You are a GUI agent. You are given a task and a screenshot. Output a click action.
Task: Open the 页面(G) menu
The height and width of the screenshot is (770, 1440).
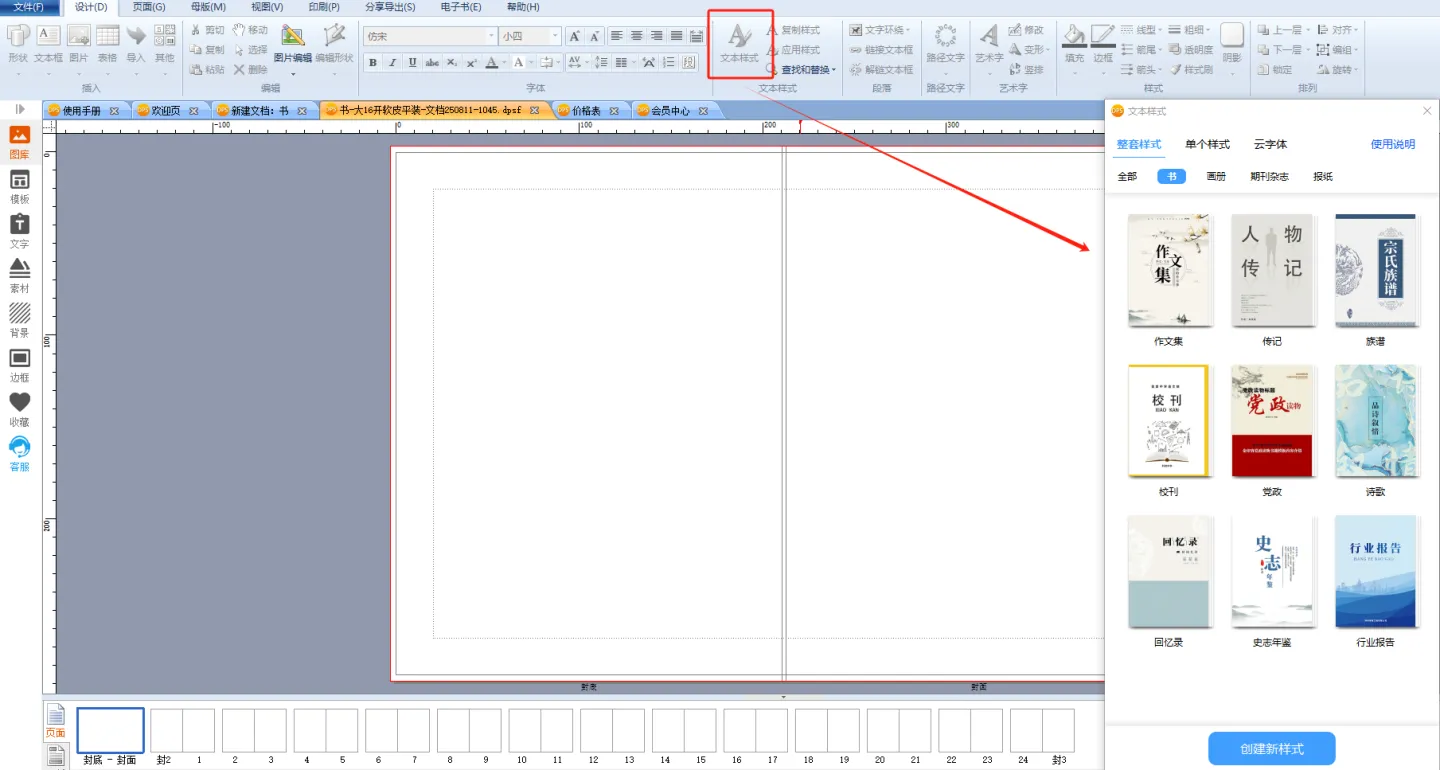pyautogui.click(x=149, y=7)
